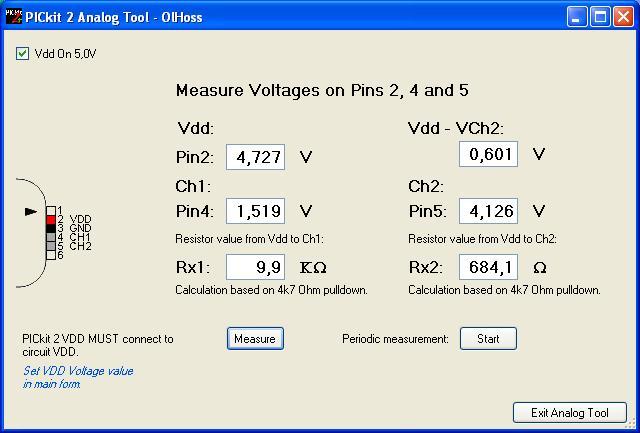Maximize the PICkit 2 Analog Tool window
This screenshot has height=433, width=640.
pos(600,17)
